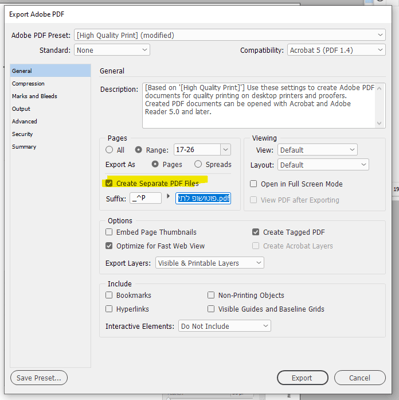Enable the Hyperlinks include checkbox
The height and width of the screenshot is (400, 399).
click(x=109, y=309)
